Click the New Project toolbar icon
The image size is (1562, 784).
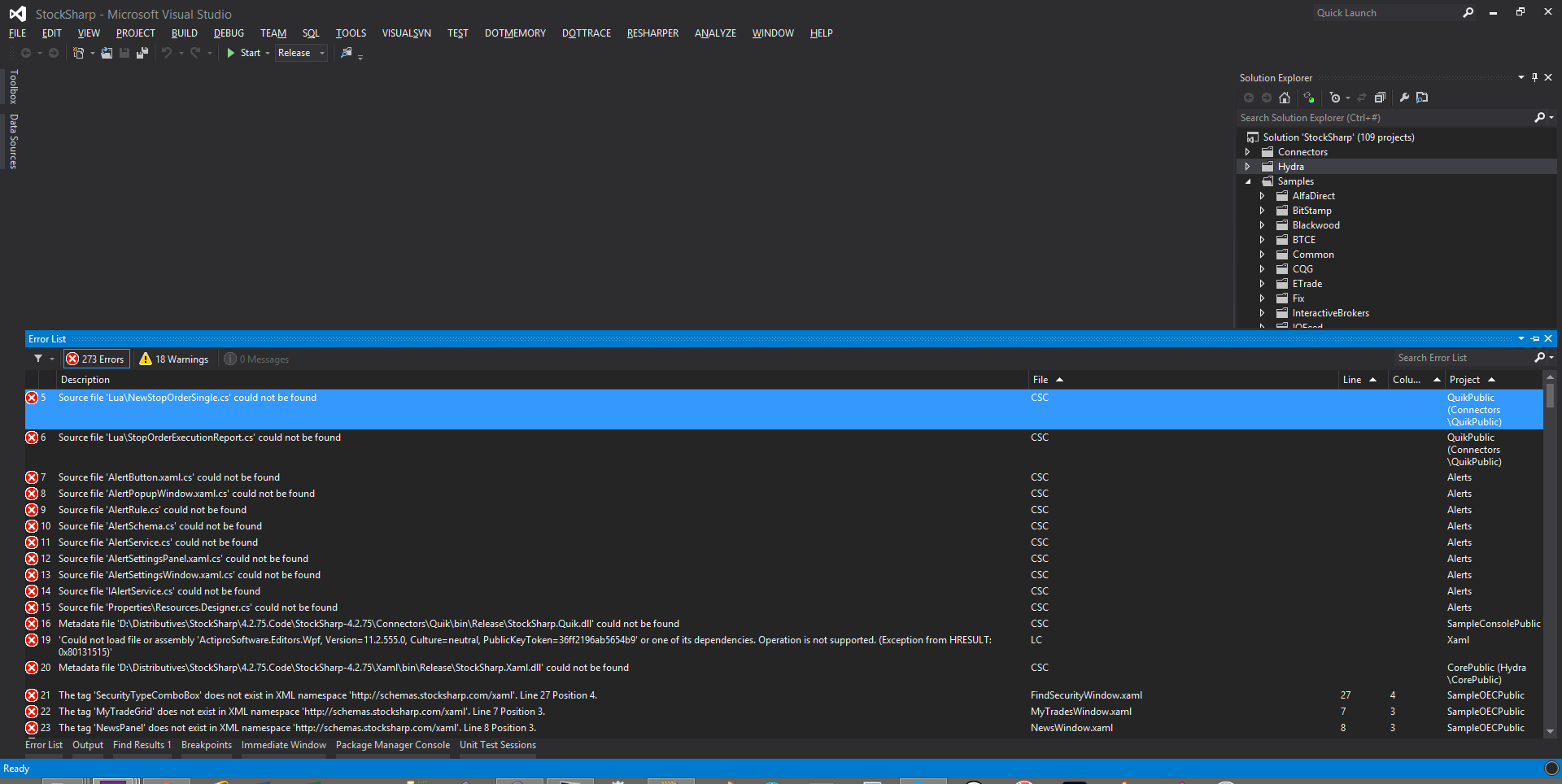78,53
